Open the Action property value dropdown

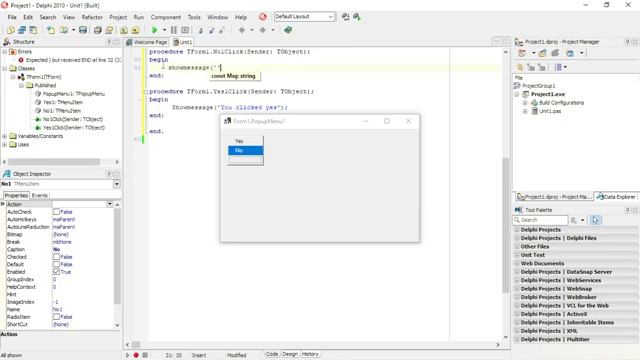[109, 204]
